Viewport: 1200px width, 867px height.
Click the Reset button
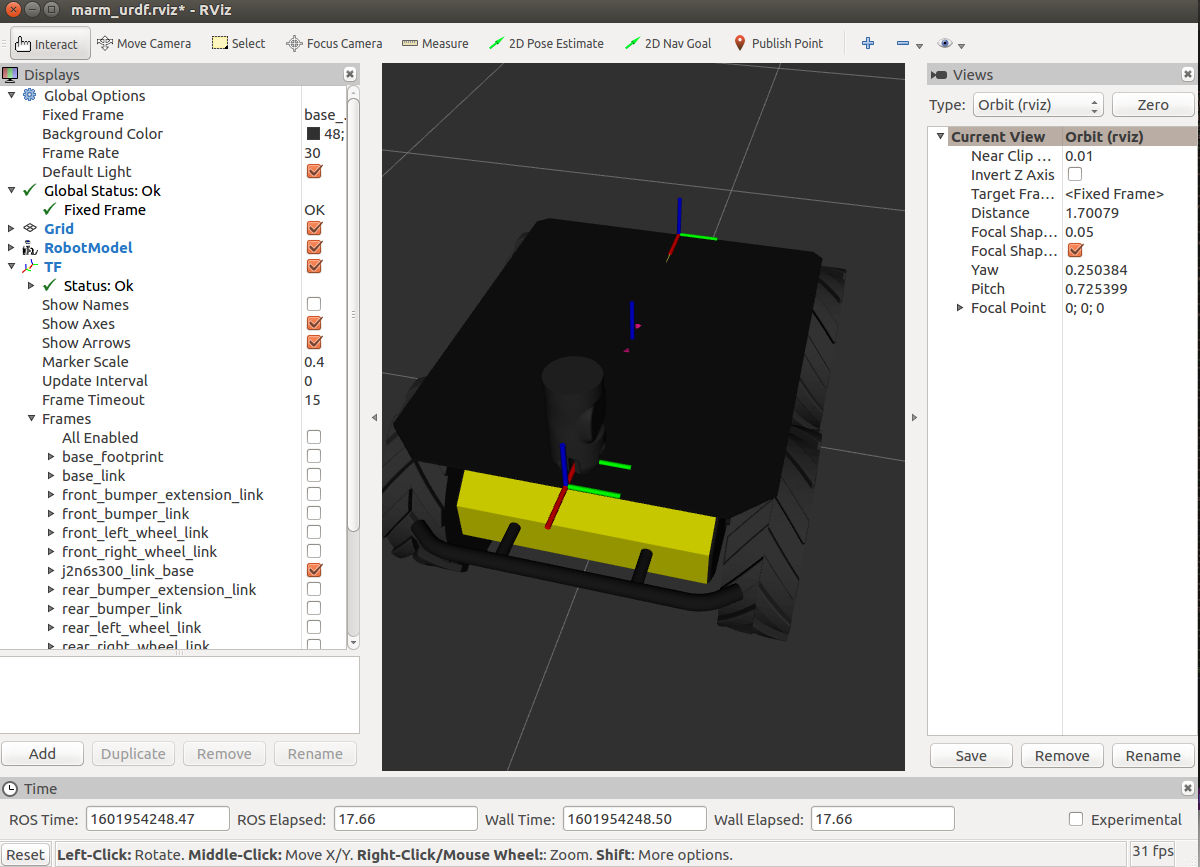(x=26, y=855)
